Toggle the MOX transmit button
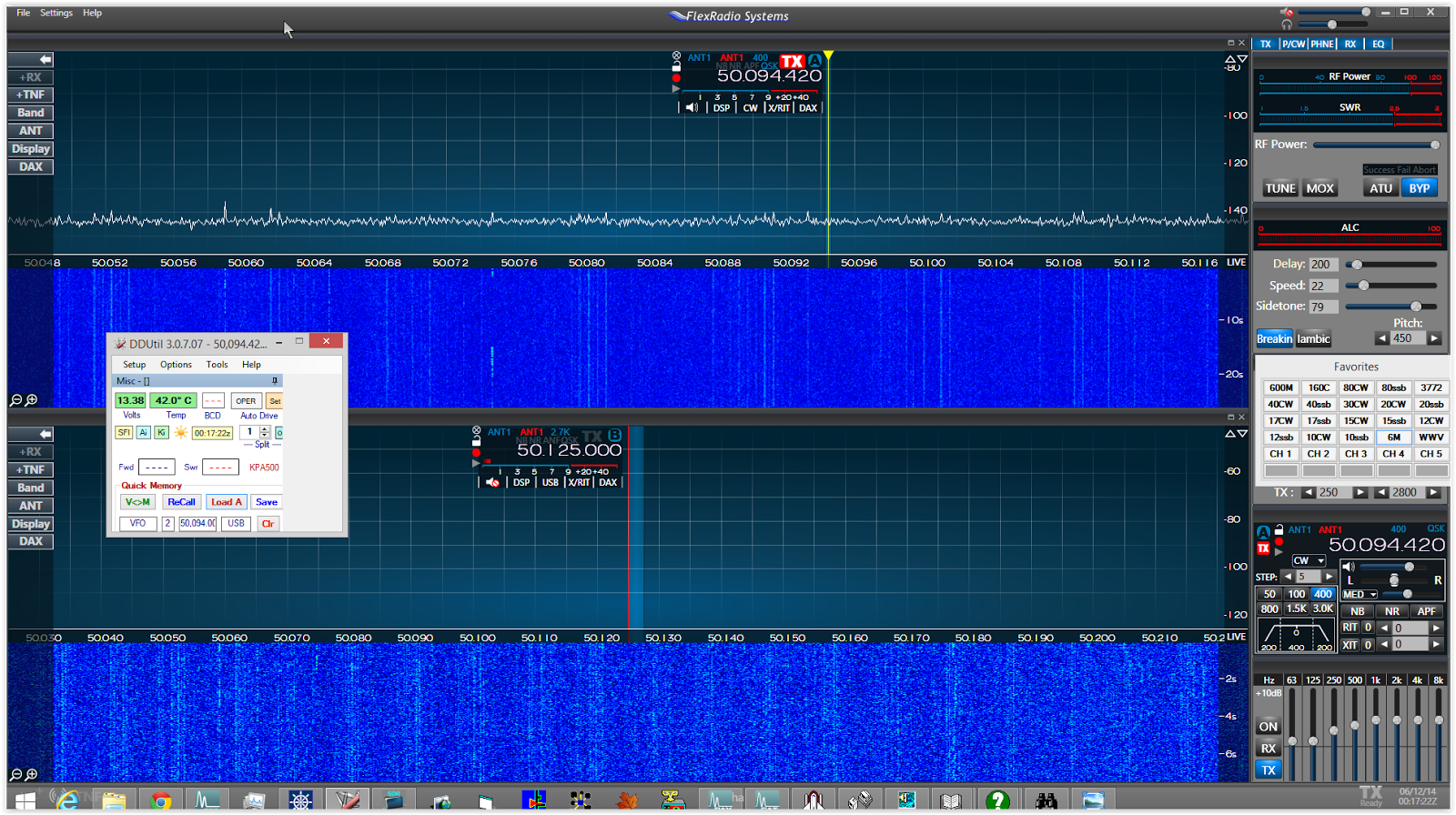The height and width of the screenshot is (815, 1456). (1319, 188)
